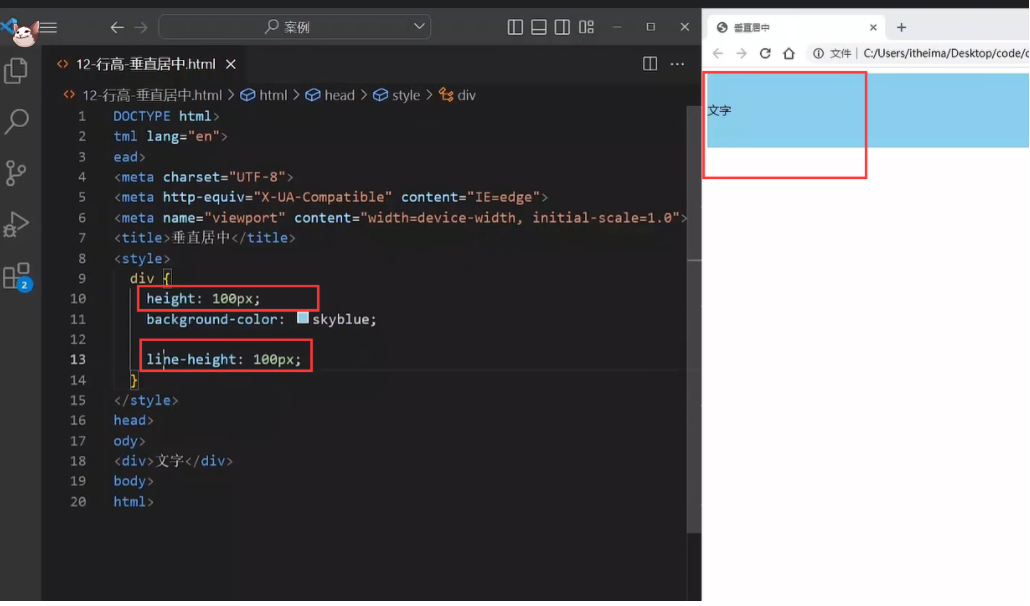The image size is (1030, 606).
Task: Click the split editor icon
Action: 650,64
